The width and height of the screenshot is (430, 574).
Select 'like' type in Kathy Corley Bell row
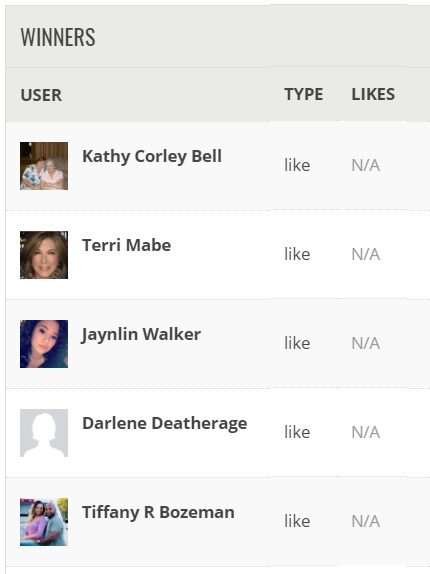[x=297, y=165]
